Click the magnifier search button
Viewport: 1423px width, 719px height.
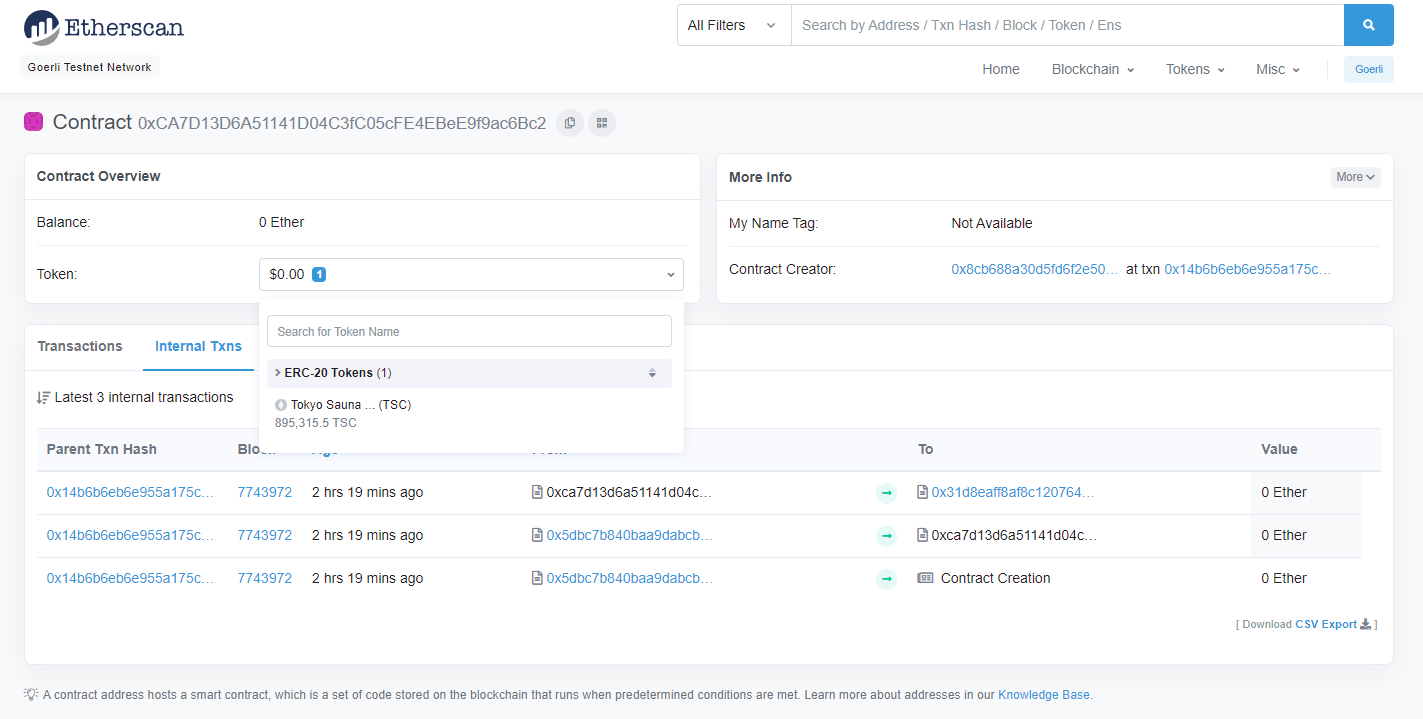pos(1368,25)
